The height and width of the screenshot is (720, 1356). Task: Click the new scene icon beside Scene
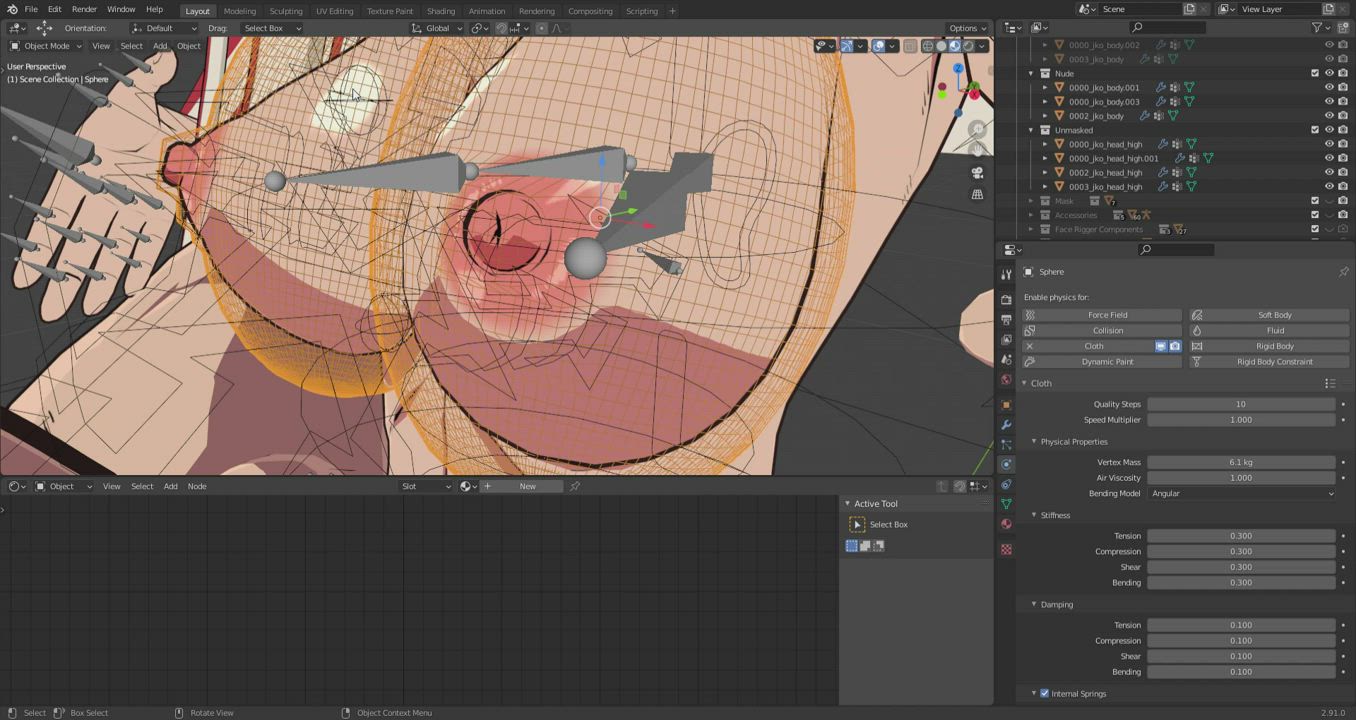1189,9
